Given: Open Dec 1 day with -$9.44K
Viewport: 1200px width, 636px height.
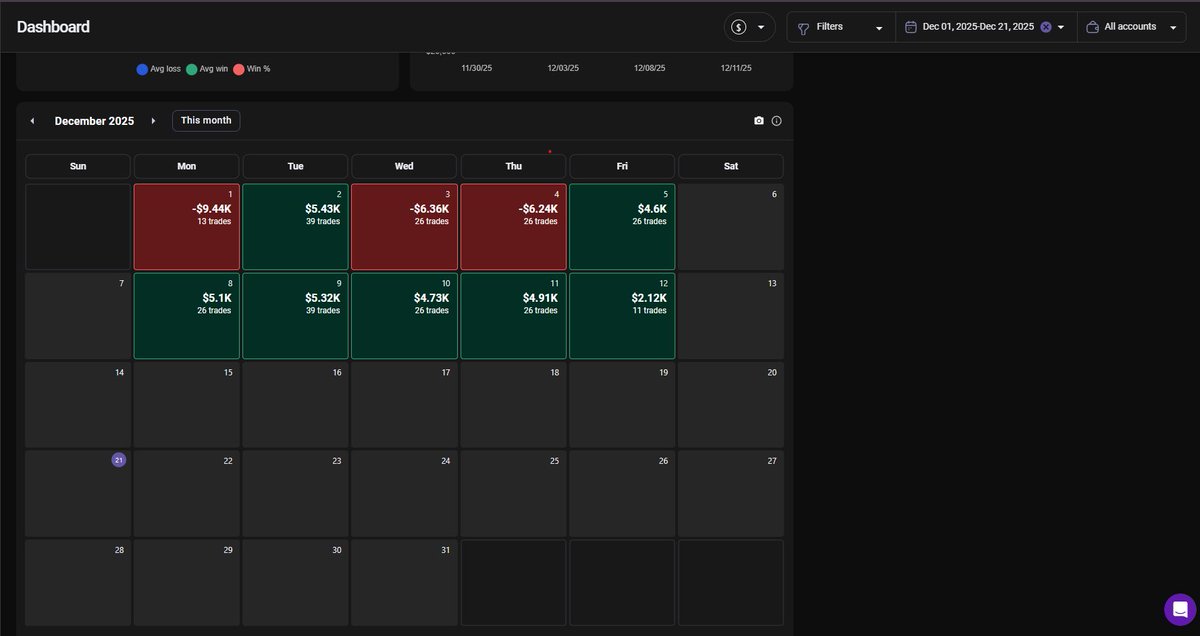Looking at the screenshot, I should tap(187, 227).
